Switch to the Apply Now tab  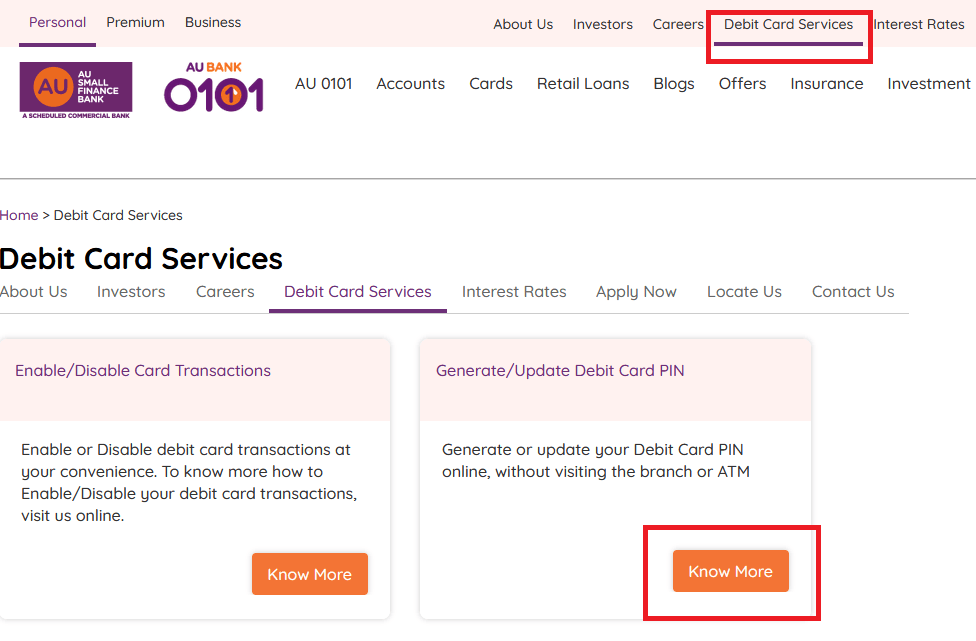636,292
